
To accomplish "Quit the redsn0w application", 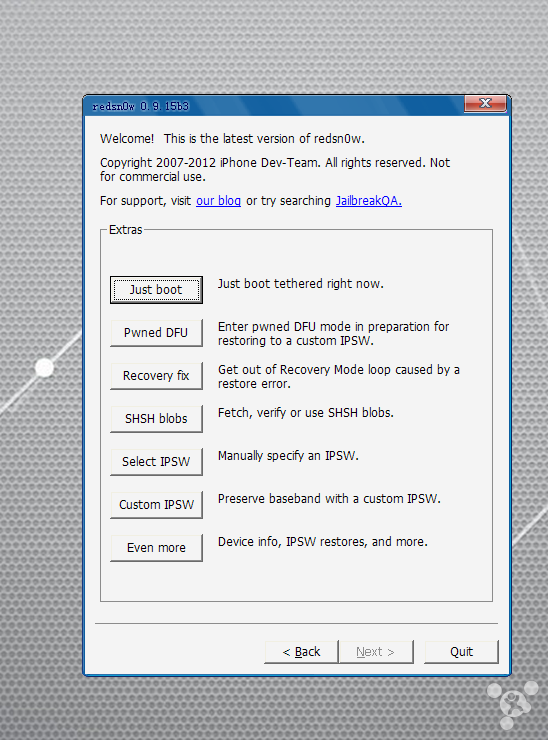I will point(461,652).
